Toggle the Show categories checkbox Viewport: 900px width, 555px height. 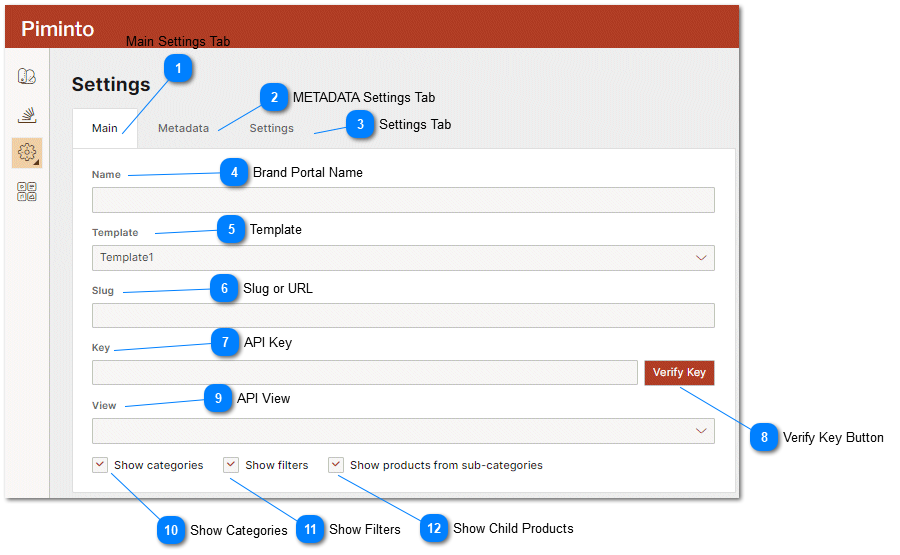[100, 465]
